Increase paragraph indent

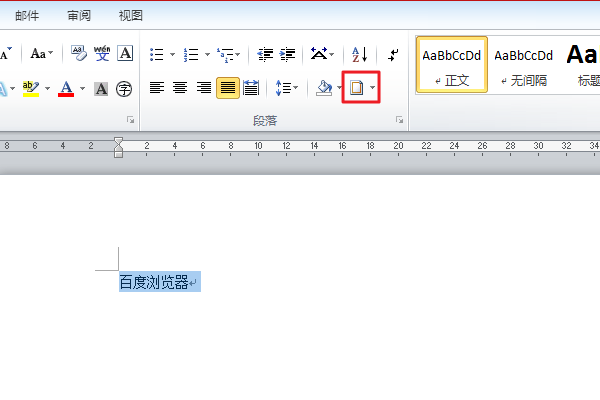pos(287,54)
